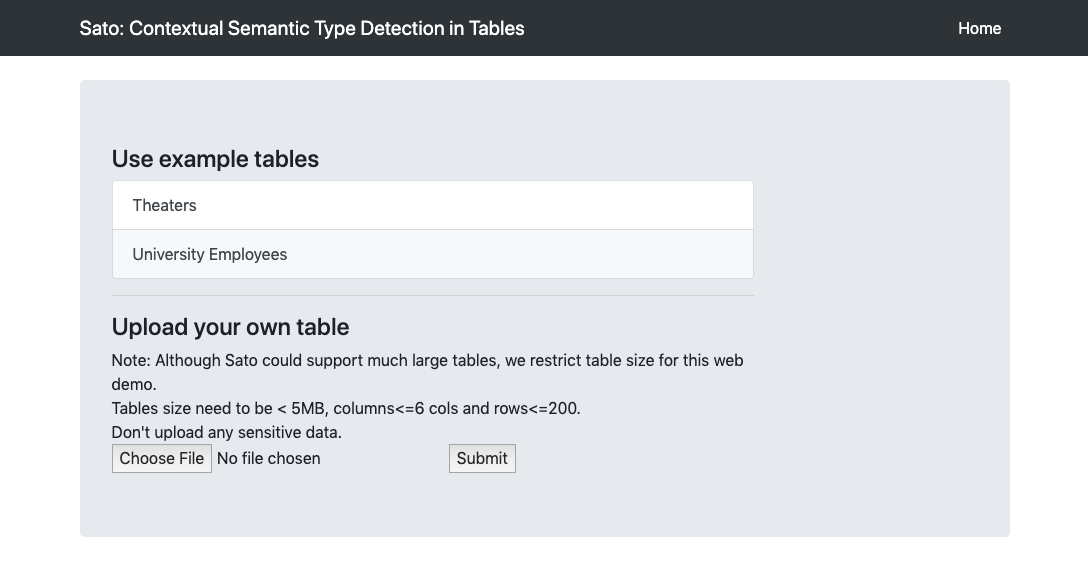Image resolution: width=1088 pixels, height=572 pixels.
Task: Click the 'Don't upload any sensitive data' text
Action: [226, 432]
